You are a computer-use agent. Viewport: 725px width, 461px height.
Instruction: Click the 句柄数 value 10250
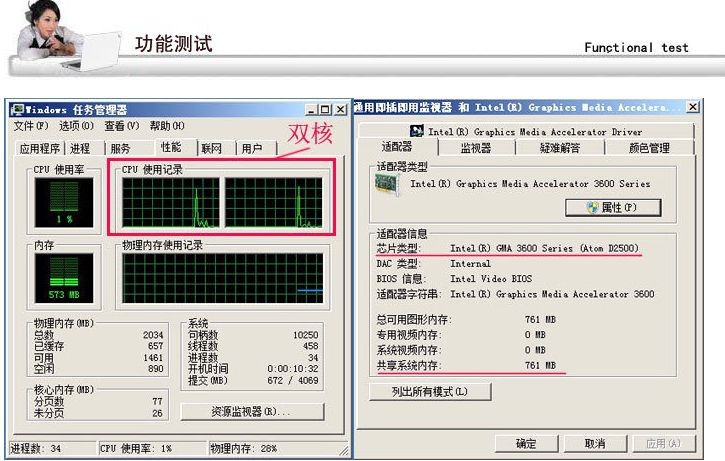(306, 335)
